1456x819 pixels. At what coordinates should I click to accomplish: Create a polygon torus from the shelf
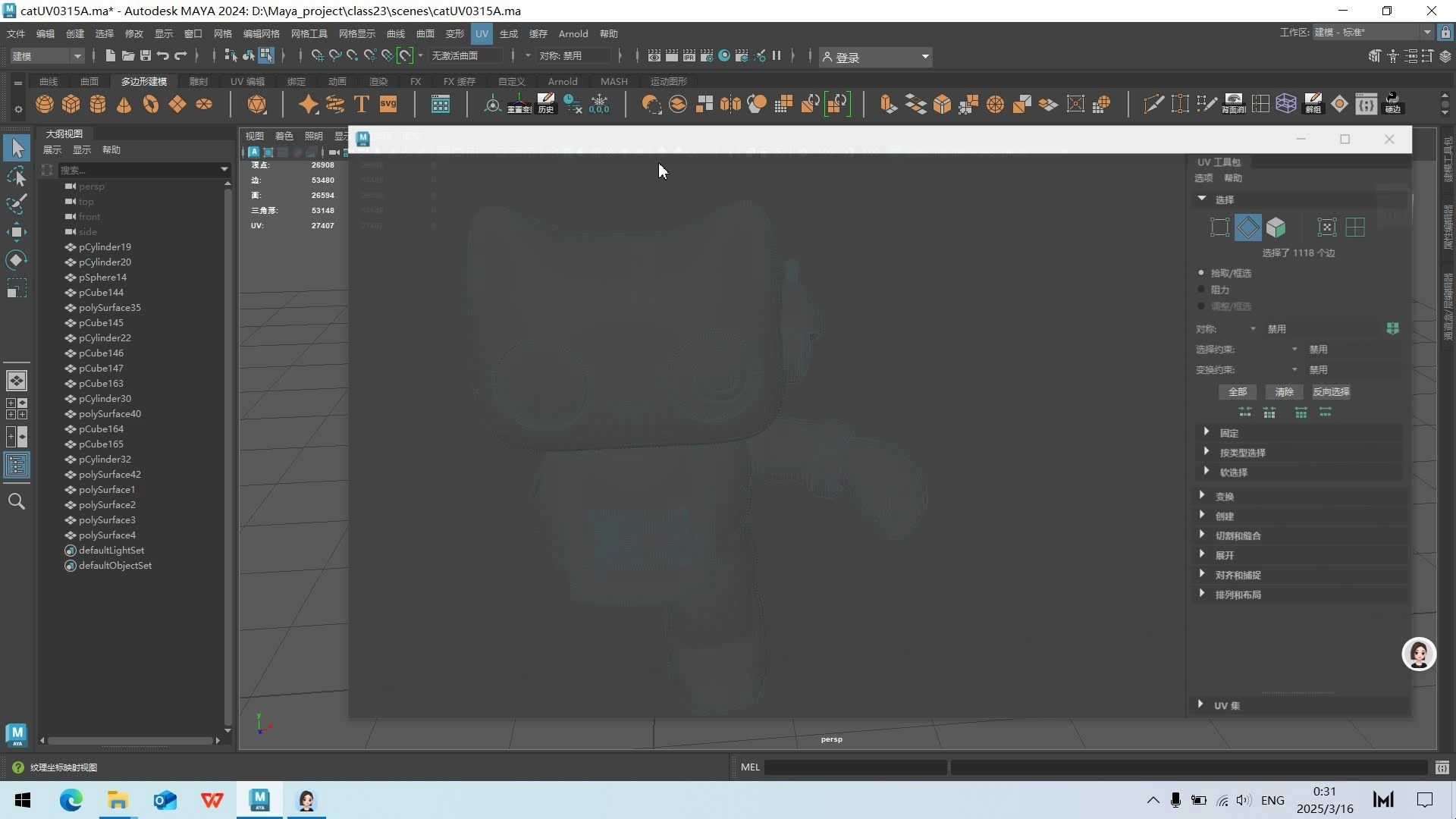coord(151,104)
